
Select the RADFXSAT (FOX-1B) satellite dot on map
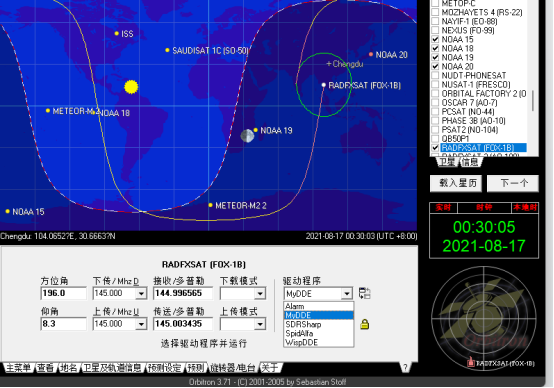323,85
